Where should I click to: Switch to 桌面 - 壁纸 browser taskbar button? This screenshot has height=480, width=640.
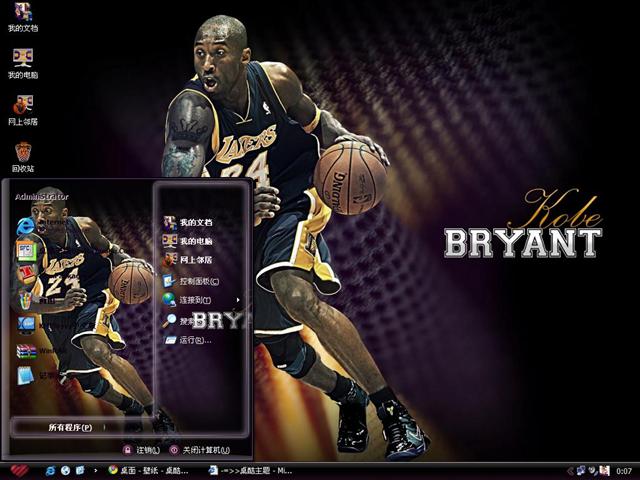[149, 471]
